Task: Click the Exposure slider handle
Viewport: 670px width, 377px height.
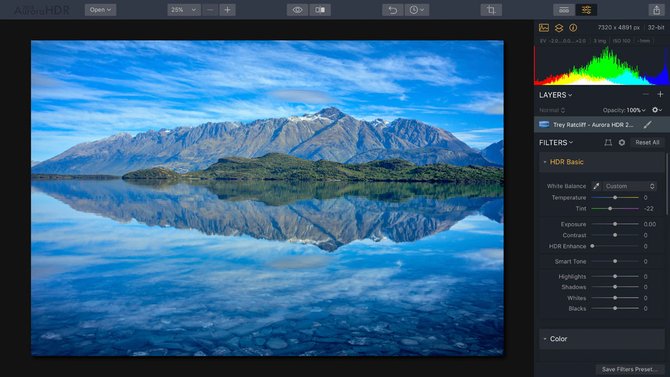Action: click(615, 224)
